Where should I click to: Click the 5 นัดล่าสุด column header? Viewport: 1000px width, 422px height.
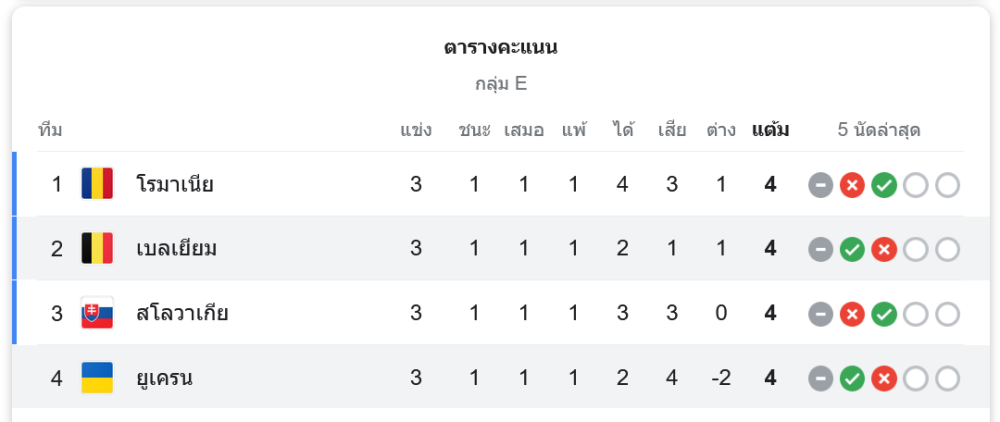coord(879,131)
